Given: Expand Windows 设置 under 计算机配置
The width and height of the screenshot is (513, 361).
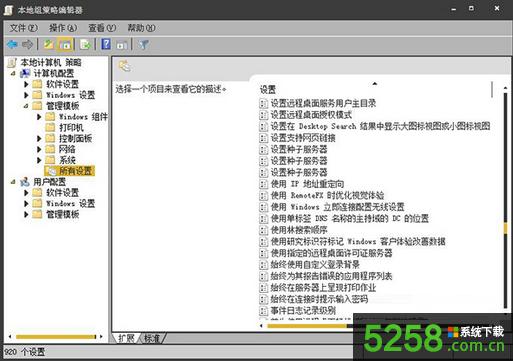Looking at the screenshot, I should click(x=26, y=95).
